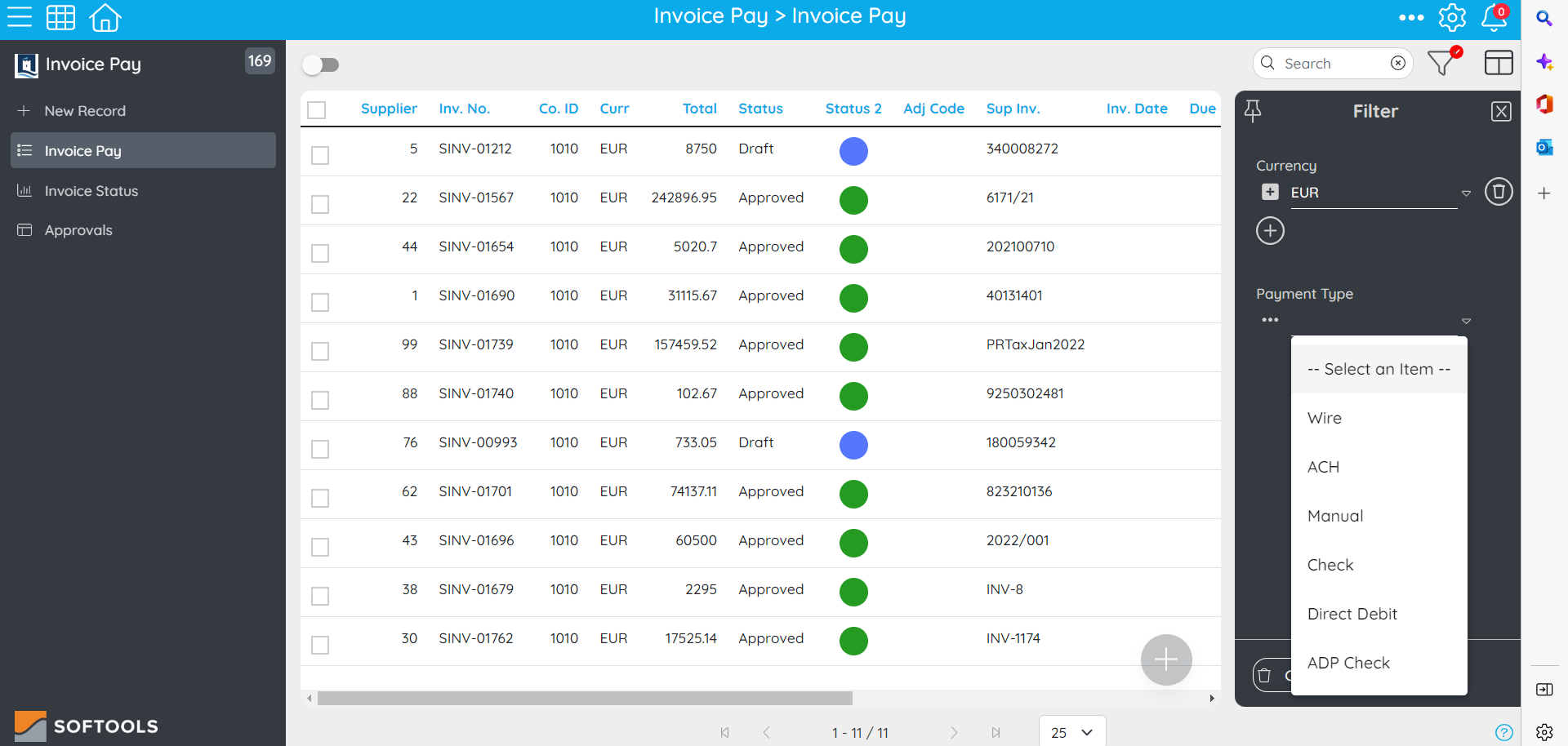Close the Filter panel

1501,111
